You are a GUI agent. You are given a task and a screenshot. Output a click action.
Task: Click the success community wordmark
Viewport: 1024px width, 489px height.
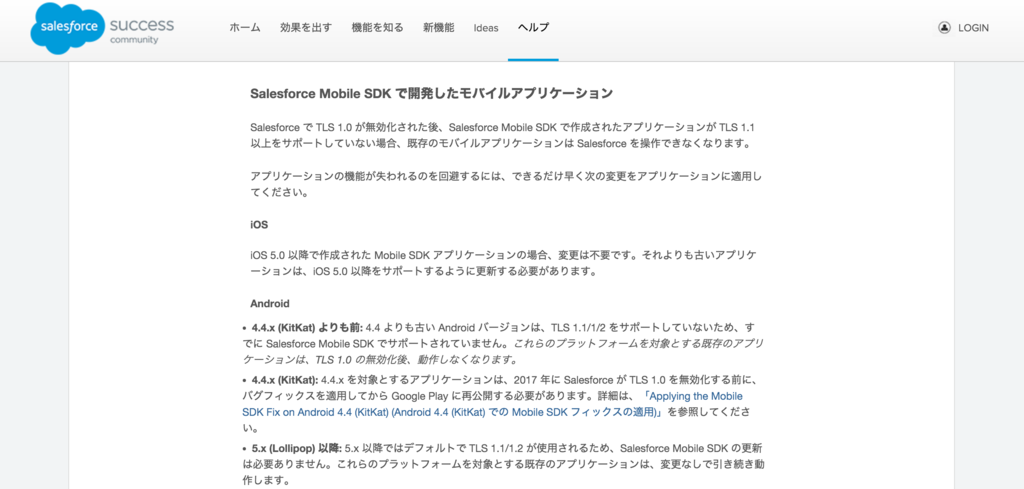142,30
